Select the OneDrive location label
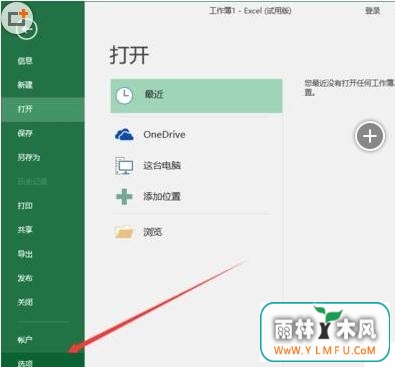Image resolution: width=395 pixels, height=367 pixels. [164, 135]
